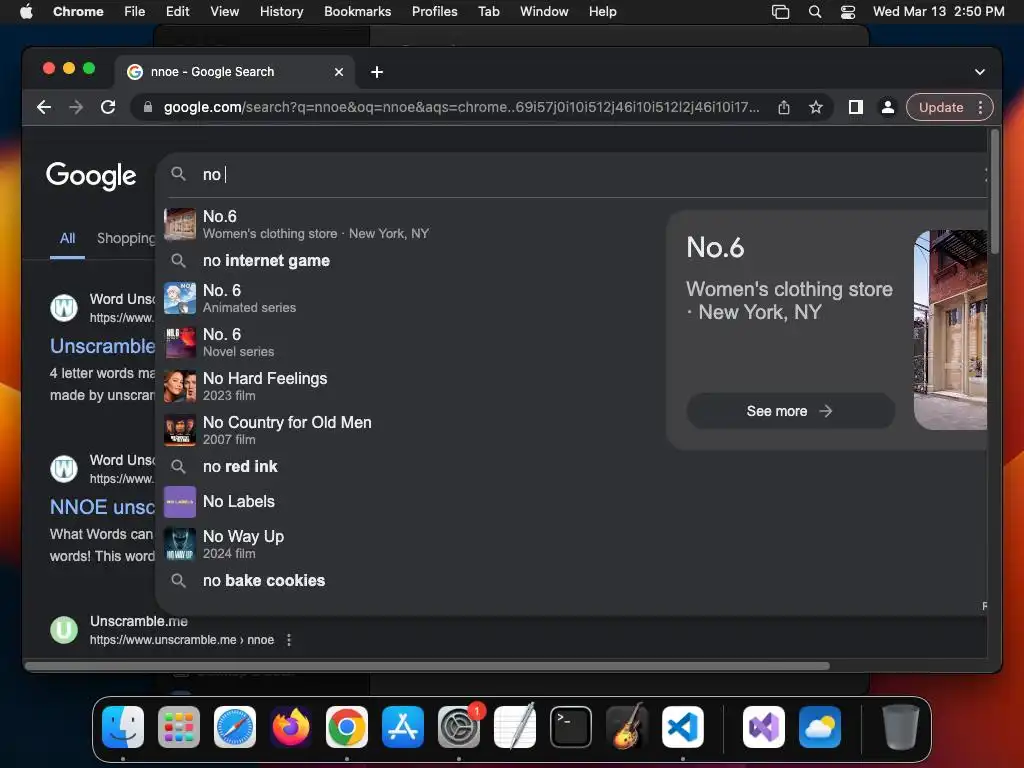Click the No Labels purple thumbnail
Viewport: 1024px width, 768px height.
tap(180, 502)
